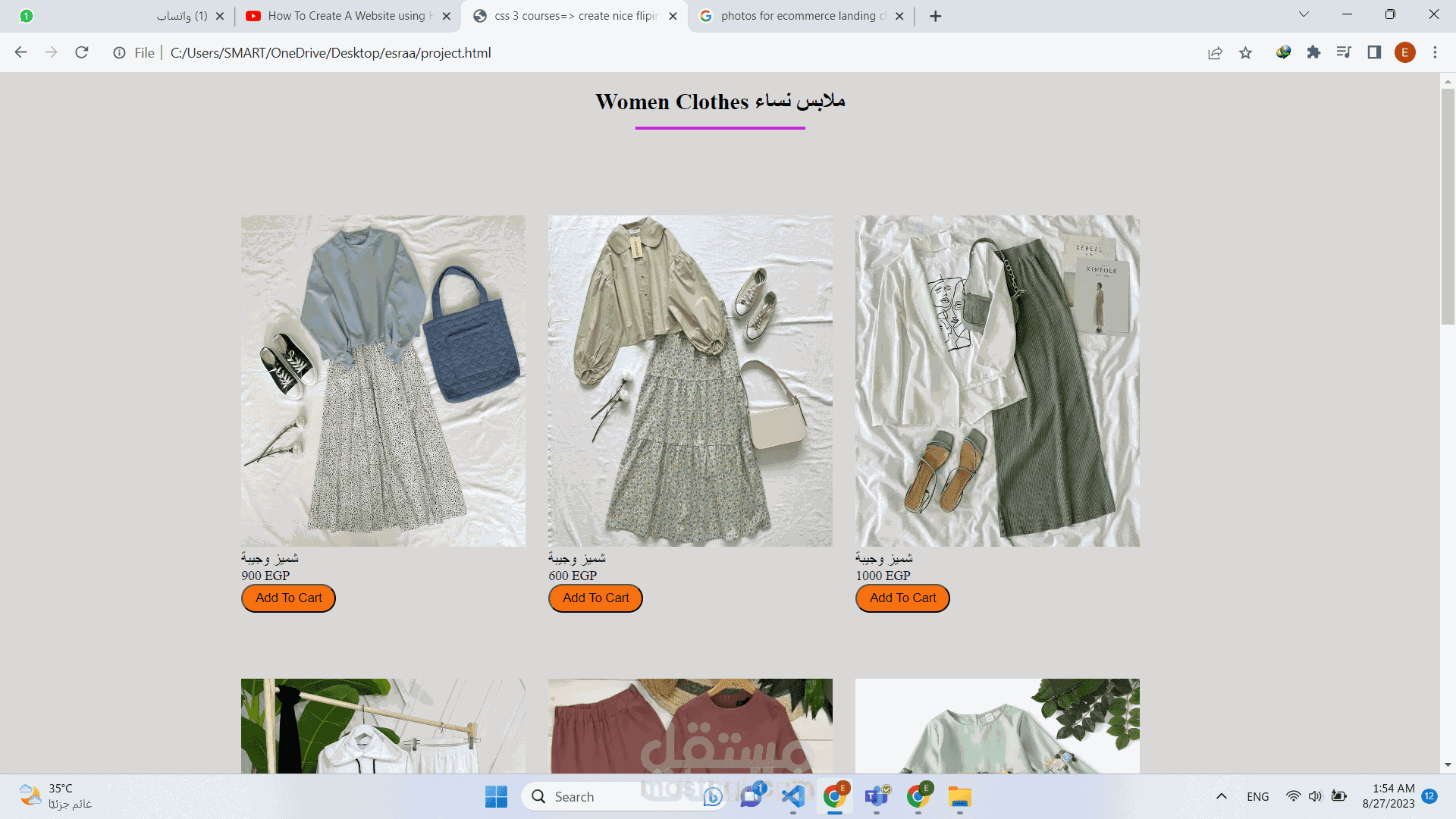Viewport: 1456px width, 819px height.
Task: Show hidden system tray icons
Action: 1221,796
